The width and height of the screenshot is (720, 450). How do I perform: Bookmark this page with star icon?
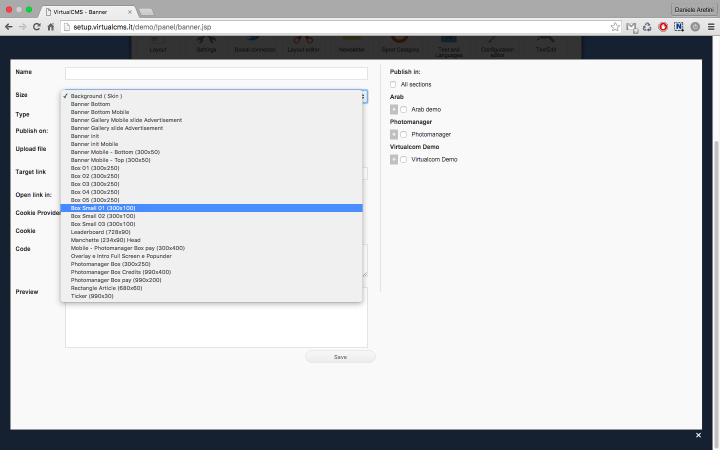click(615, 27)
